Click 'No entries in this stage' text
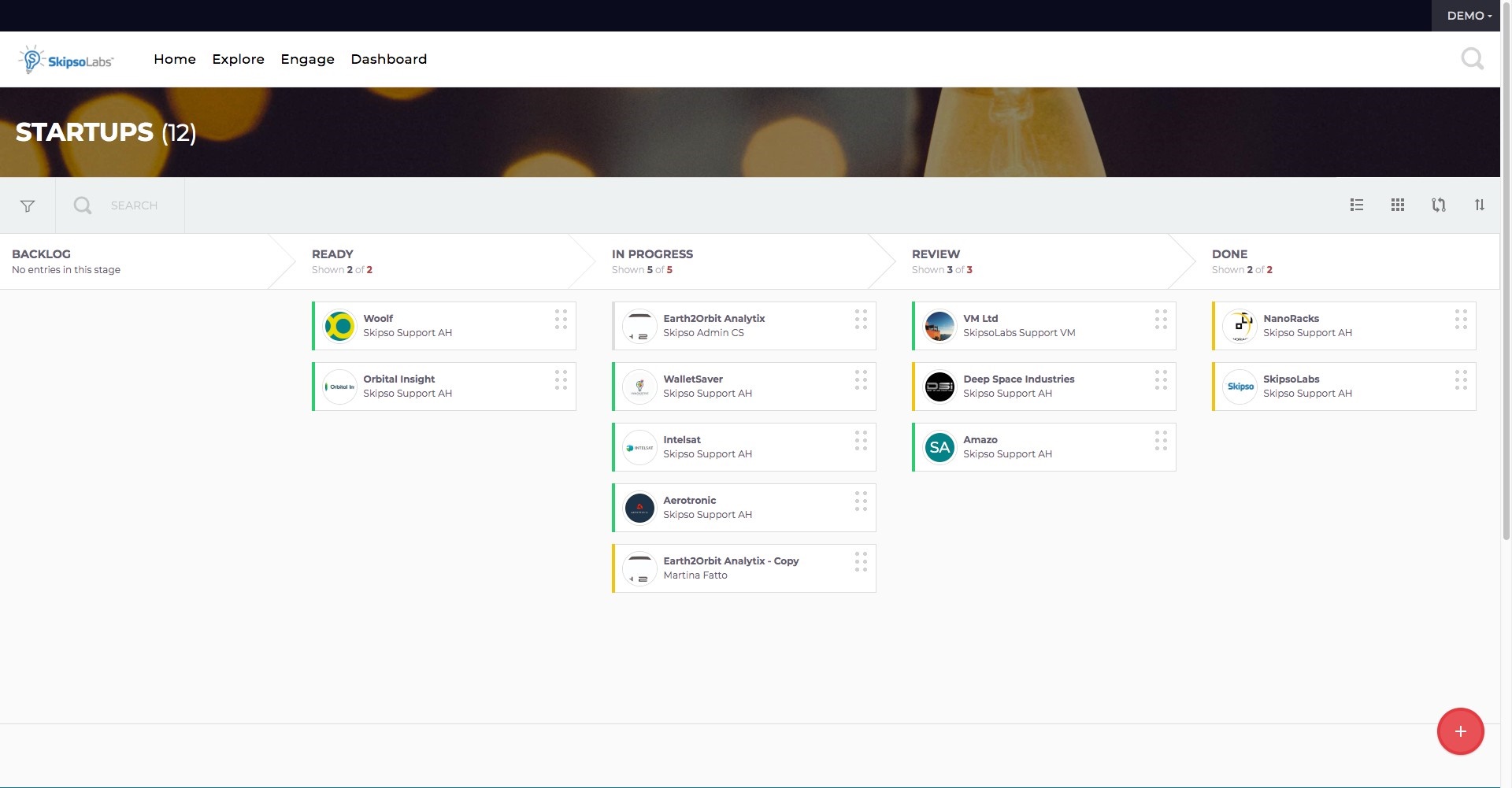The image size is (1512, 788). [x=66, y=270]
